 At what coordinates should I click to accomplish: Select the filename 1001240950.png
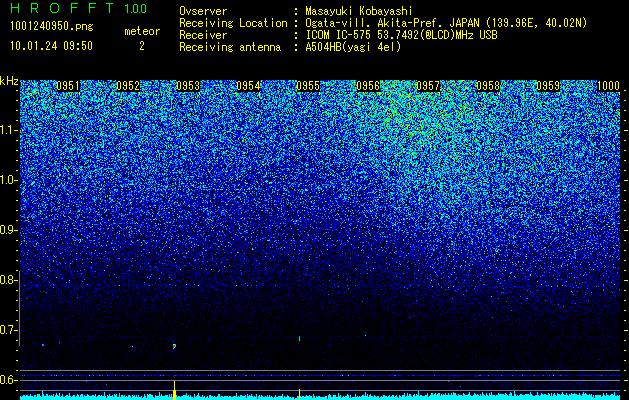coord(52,27)
